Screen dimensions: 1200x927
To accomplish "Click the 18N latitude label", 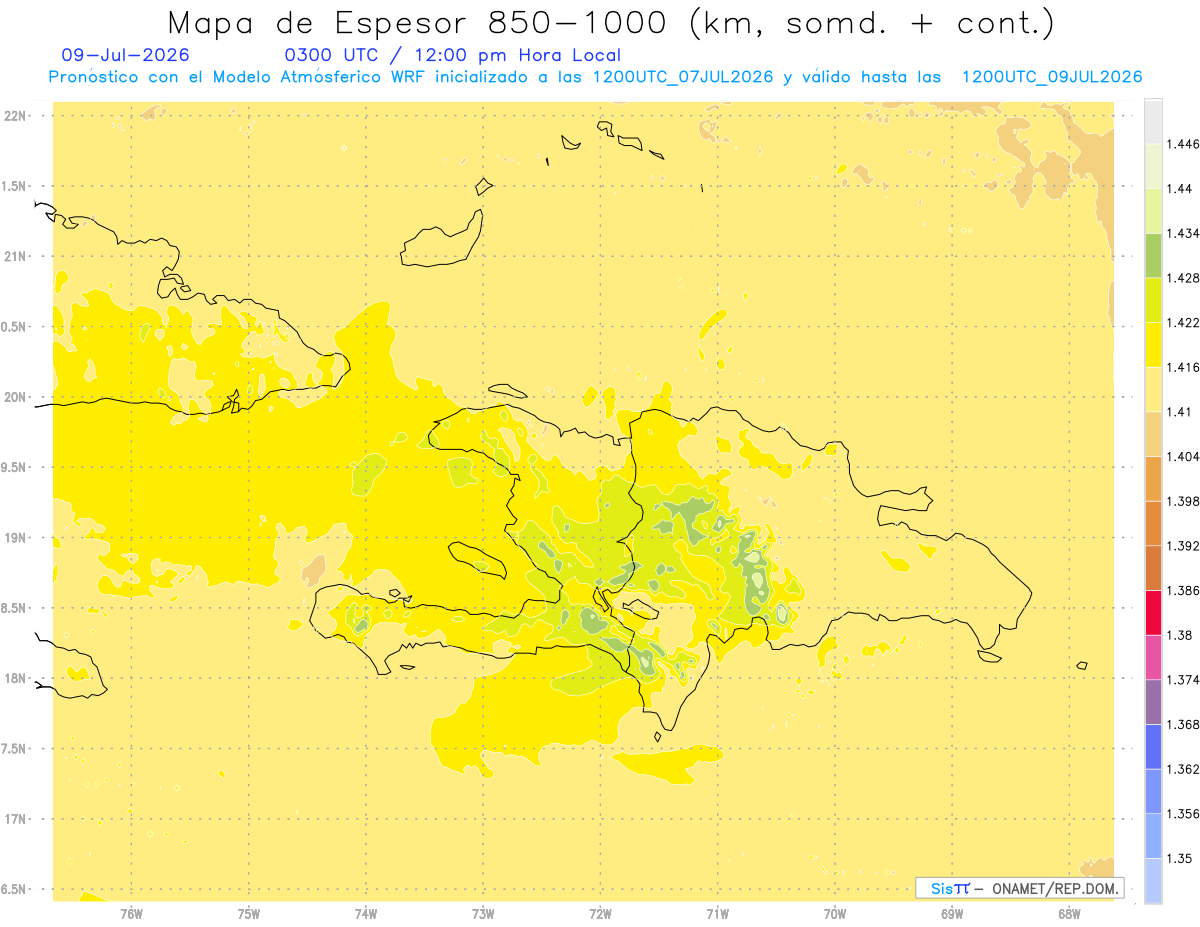I will 17,678.
